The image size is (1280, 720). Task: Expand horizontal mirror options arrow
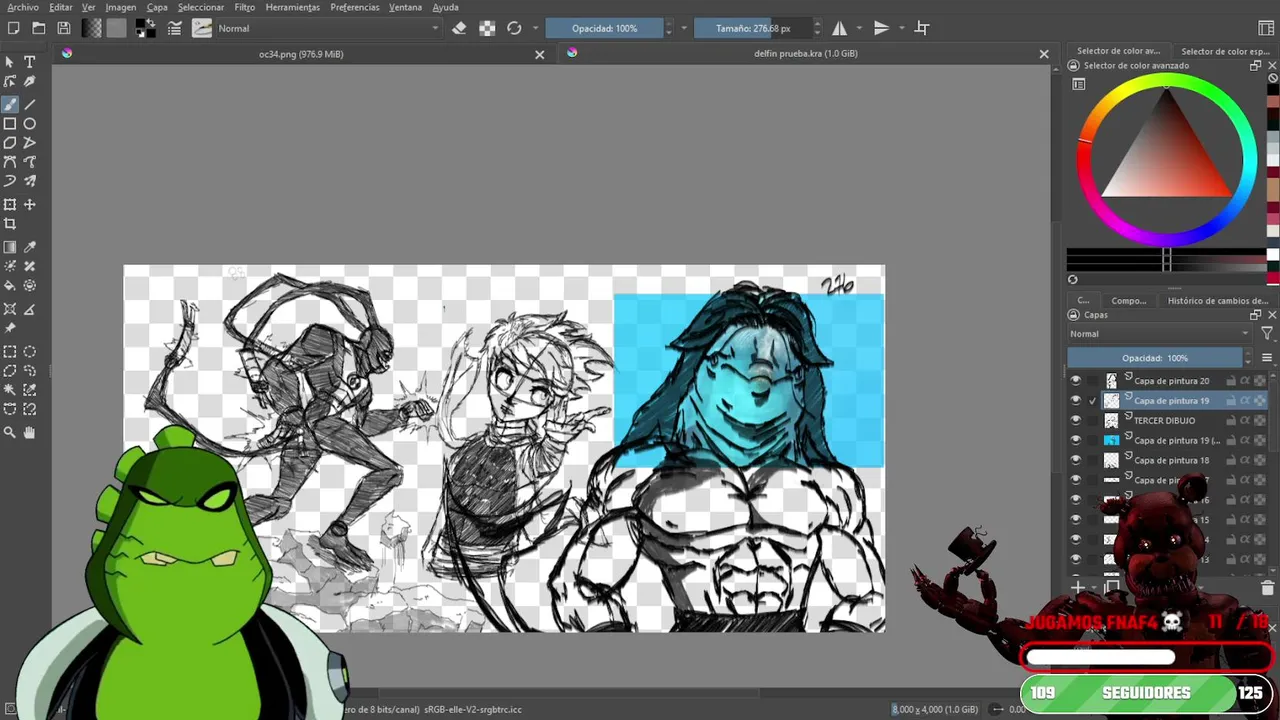coord(859,28)
